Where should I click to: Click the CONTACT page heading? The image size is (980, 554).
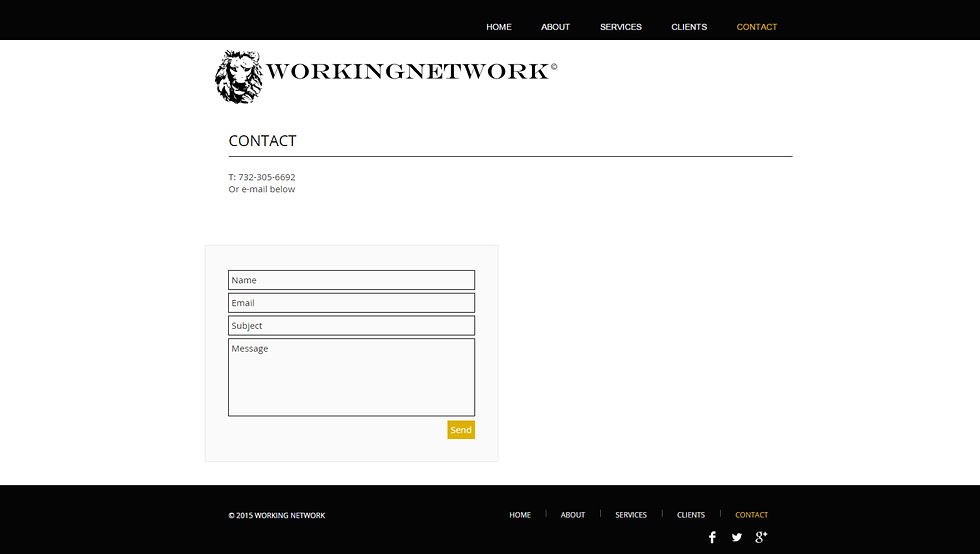click(x=262, y=141)
